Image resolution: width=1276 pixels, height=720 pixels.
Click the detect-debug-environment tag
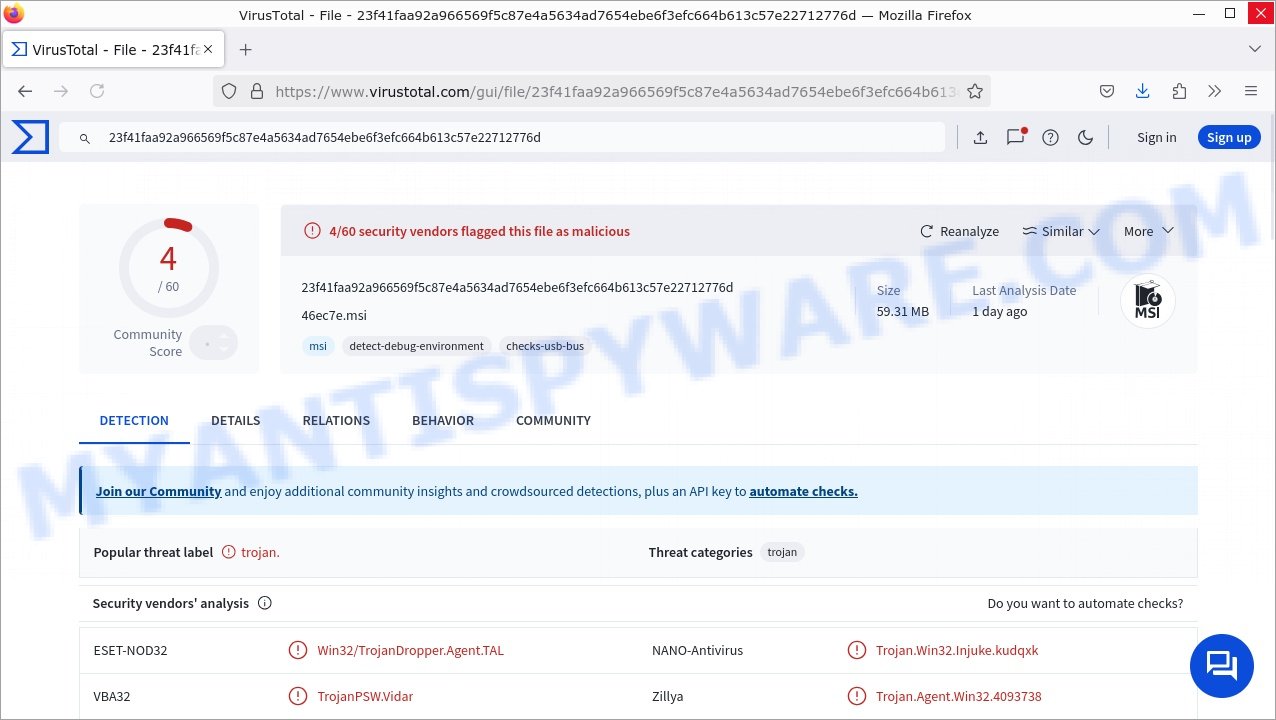[x=416, y=346]
